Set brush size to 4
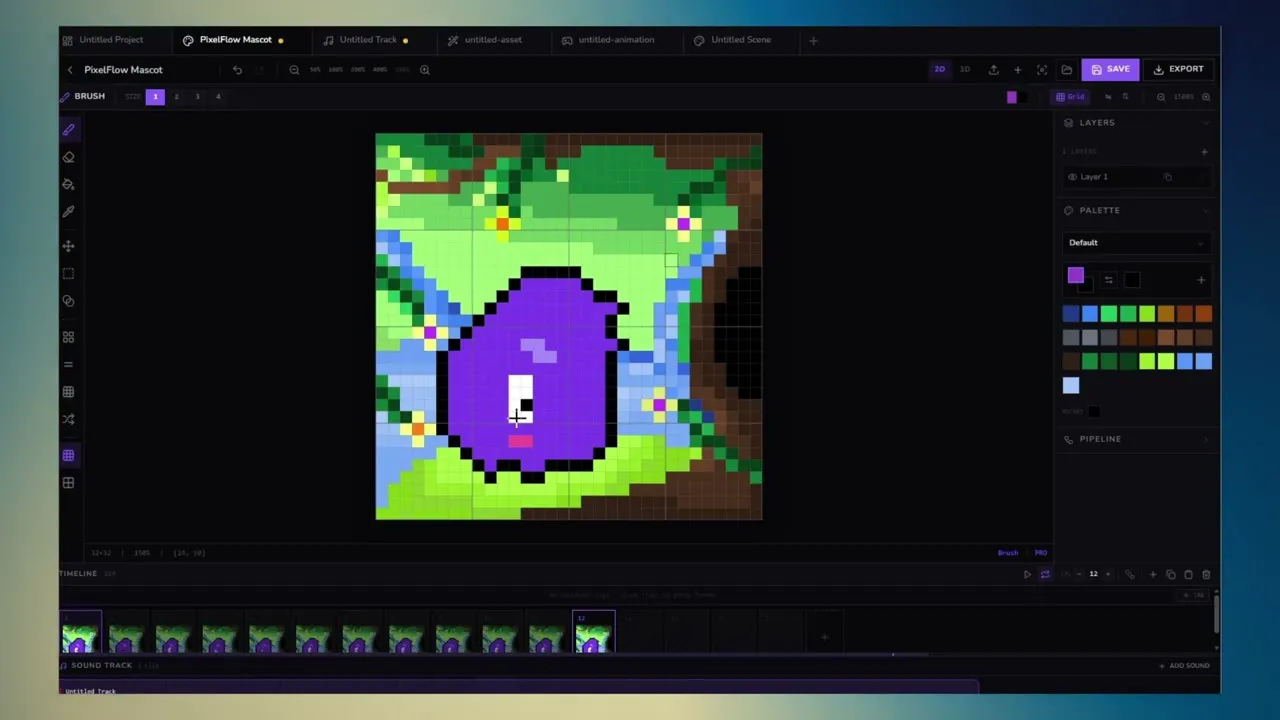The height and width of the screenshot is (720, 1280). click(x=218, y=97)
